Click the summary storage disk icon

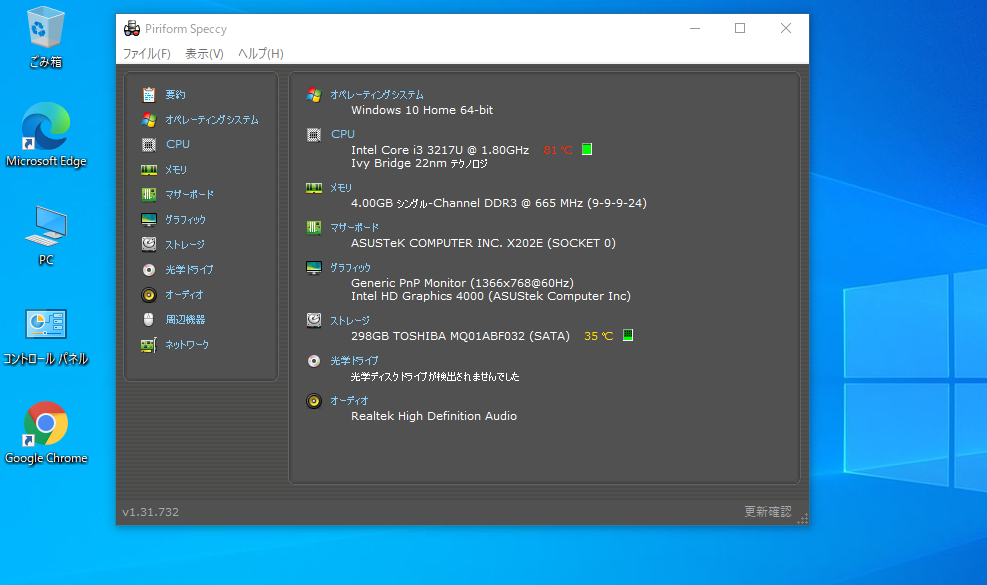313,321
